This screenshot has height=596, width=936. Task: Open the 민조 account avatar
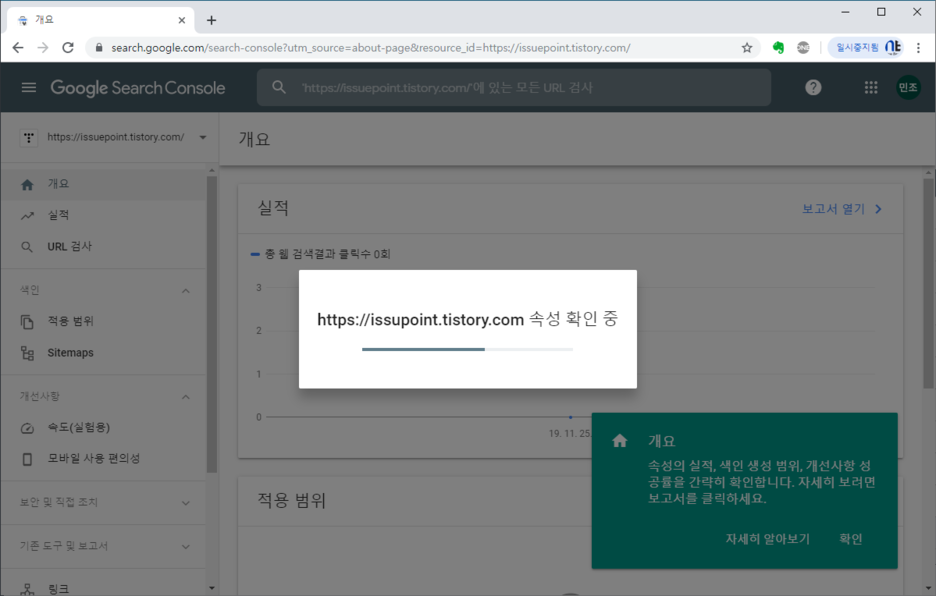pos(908,88)
